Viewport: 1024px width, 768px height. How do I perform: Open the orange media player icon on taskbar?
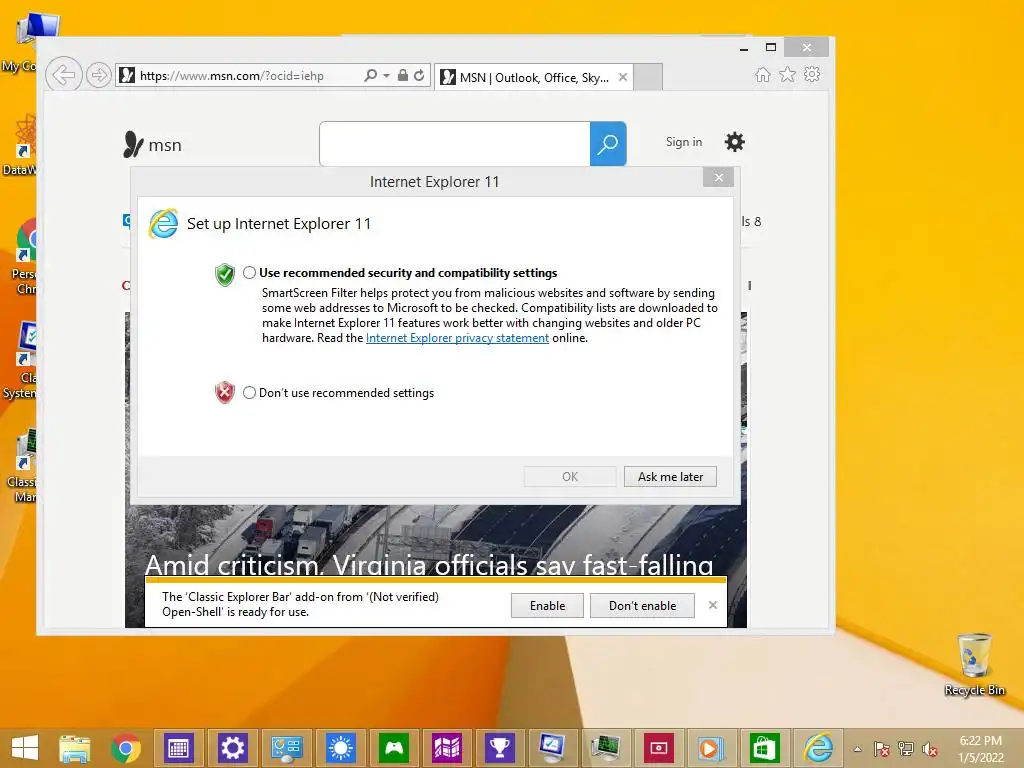[711, 748]
